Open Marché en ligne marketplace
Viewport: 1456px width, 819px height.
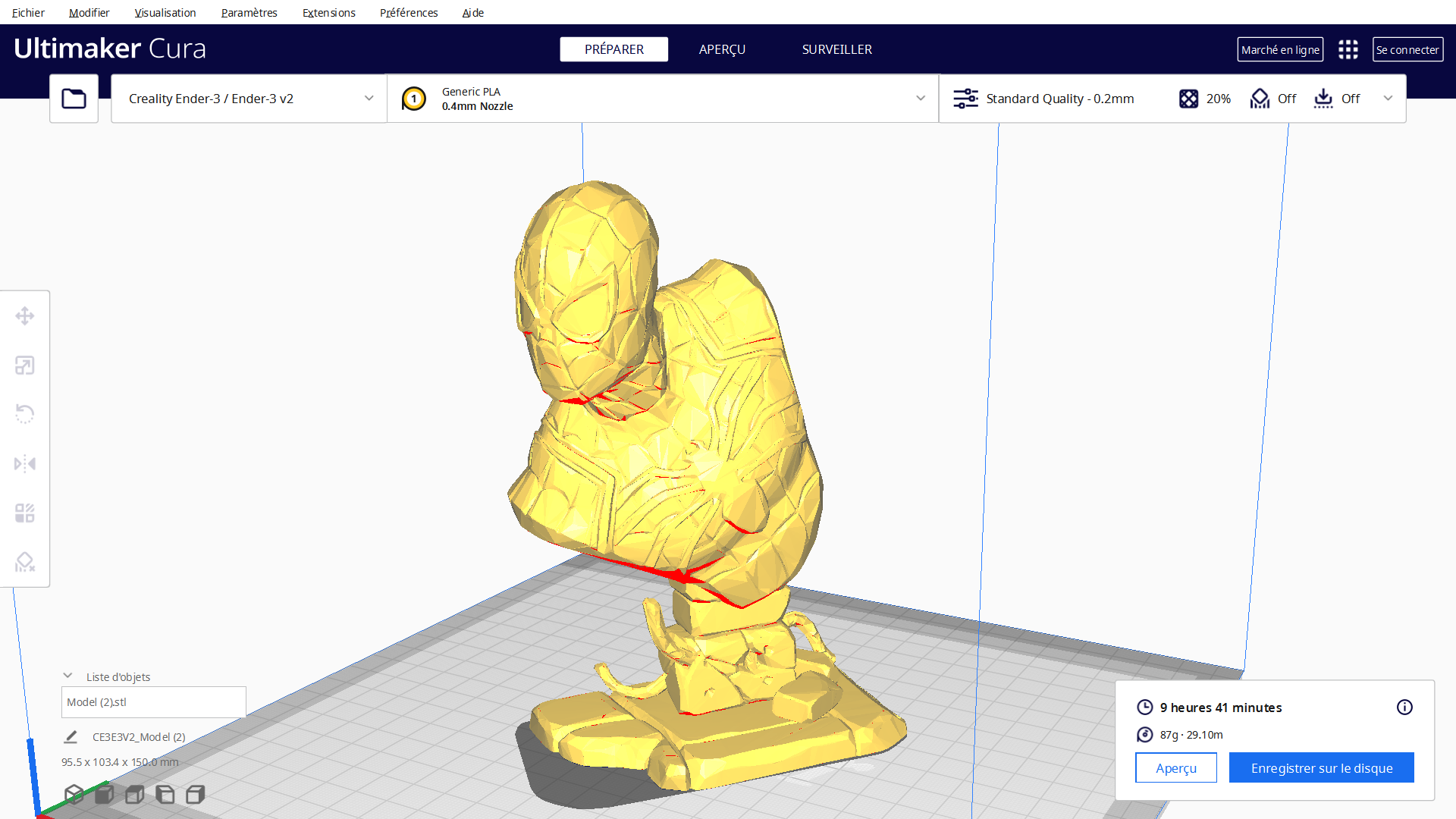(1280, 49)
